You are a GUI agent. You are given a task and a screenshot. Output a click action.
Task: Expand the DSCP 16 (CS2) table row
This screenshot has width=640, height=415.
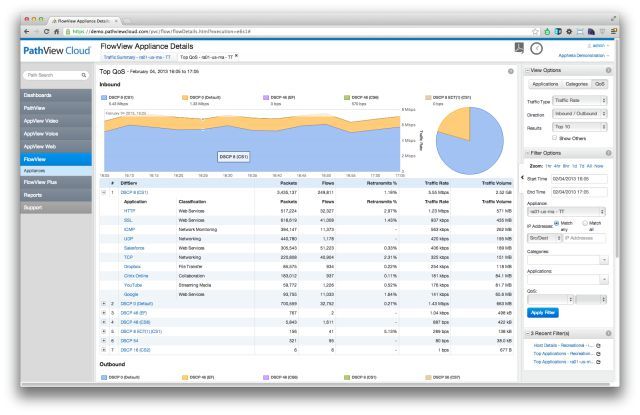[104, 350]
